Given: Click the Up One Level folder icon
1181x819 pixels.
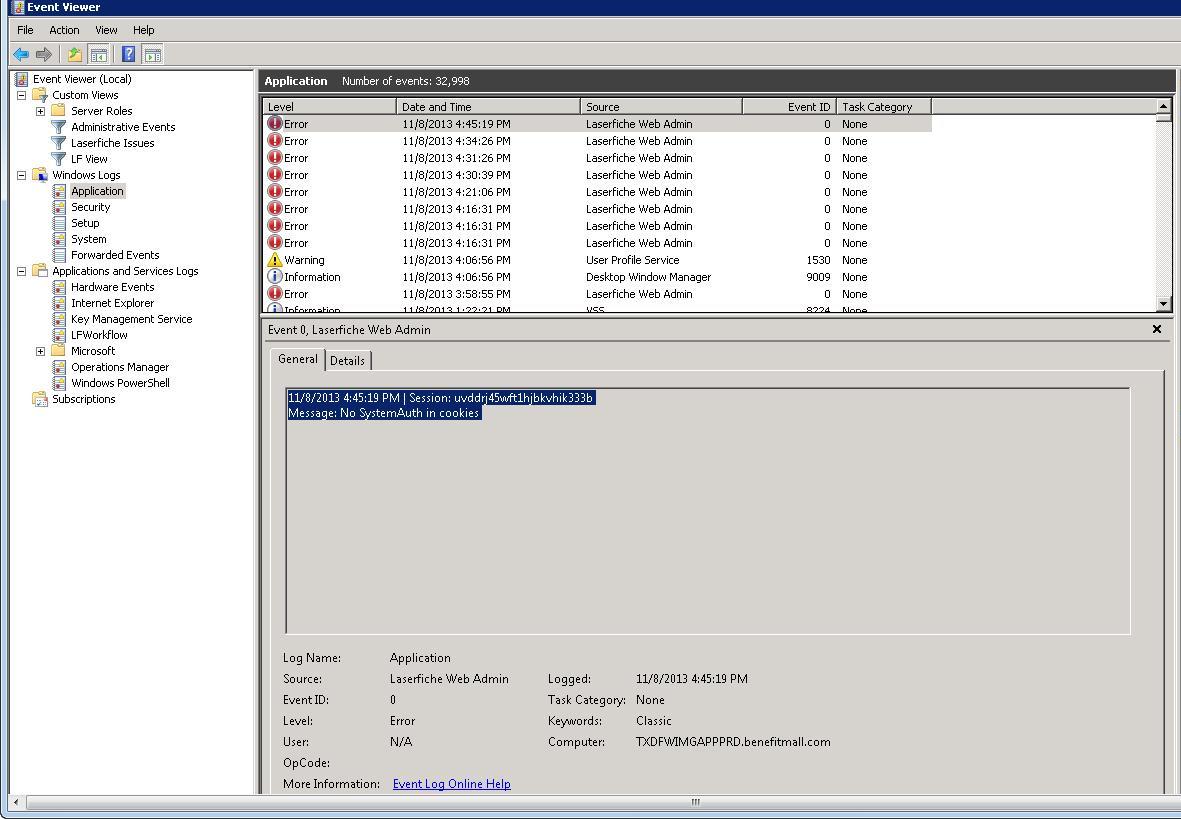Looking at the screenshot, I should click(x=75, y=55).
